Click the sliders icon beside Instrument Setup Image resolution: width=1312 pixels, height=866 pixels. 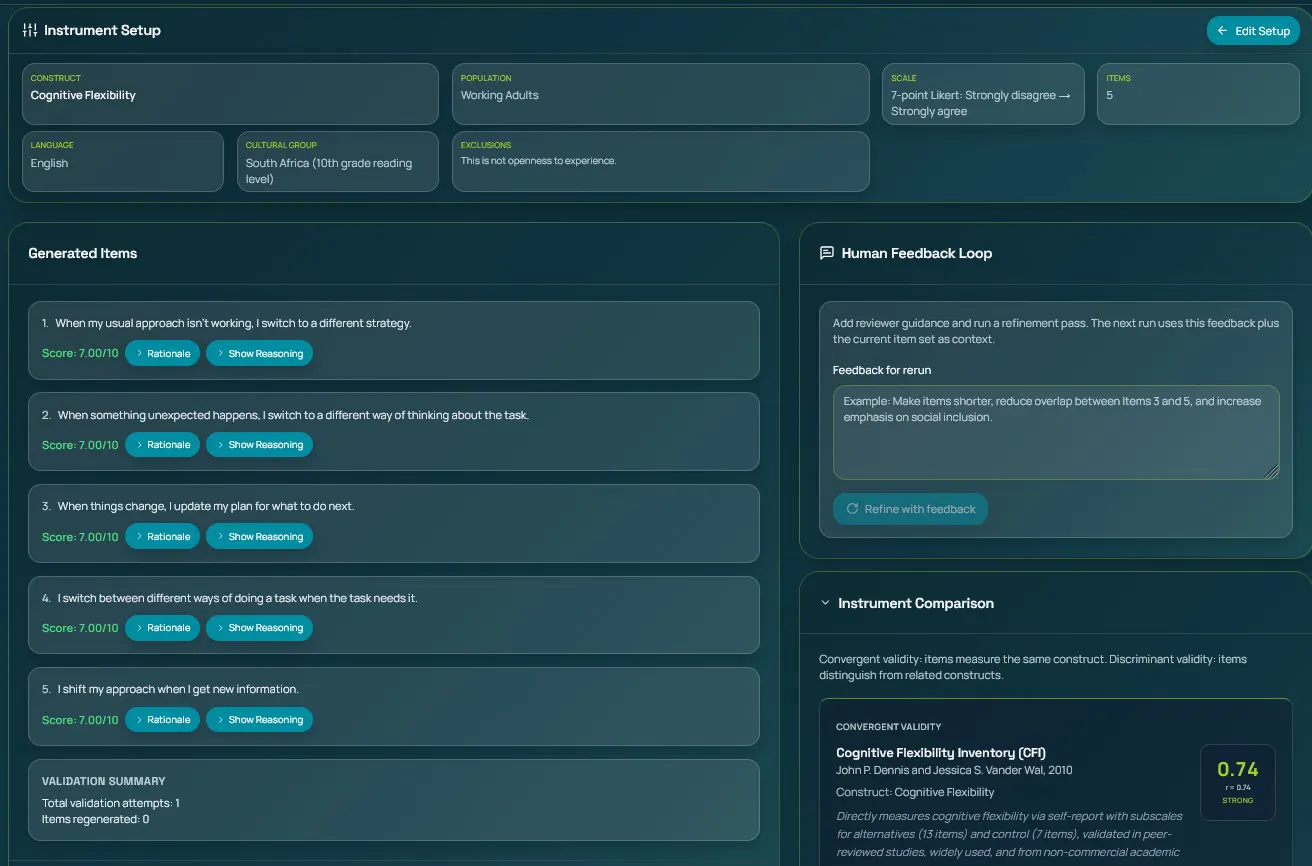(30, 30)
